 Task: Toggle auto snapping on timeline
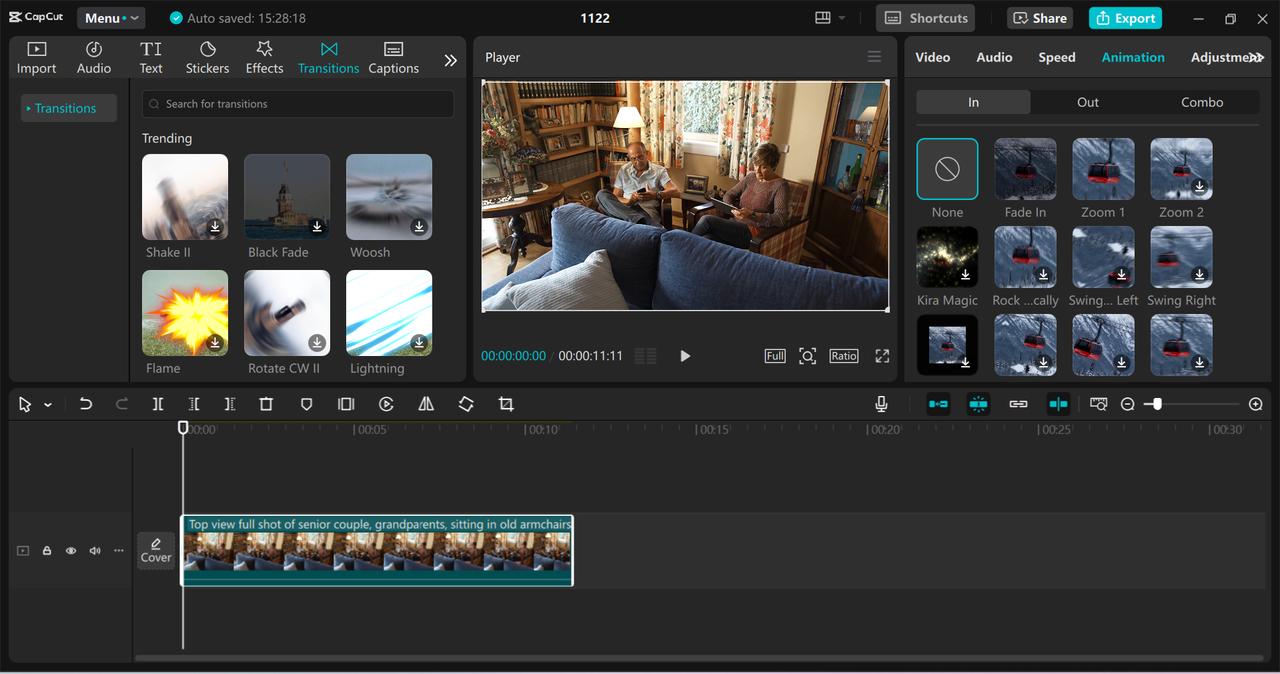978,404
